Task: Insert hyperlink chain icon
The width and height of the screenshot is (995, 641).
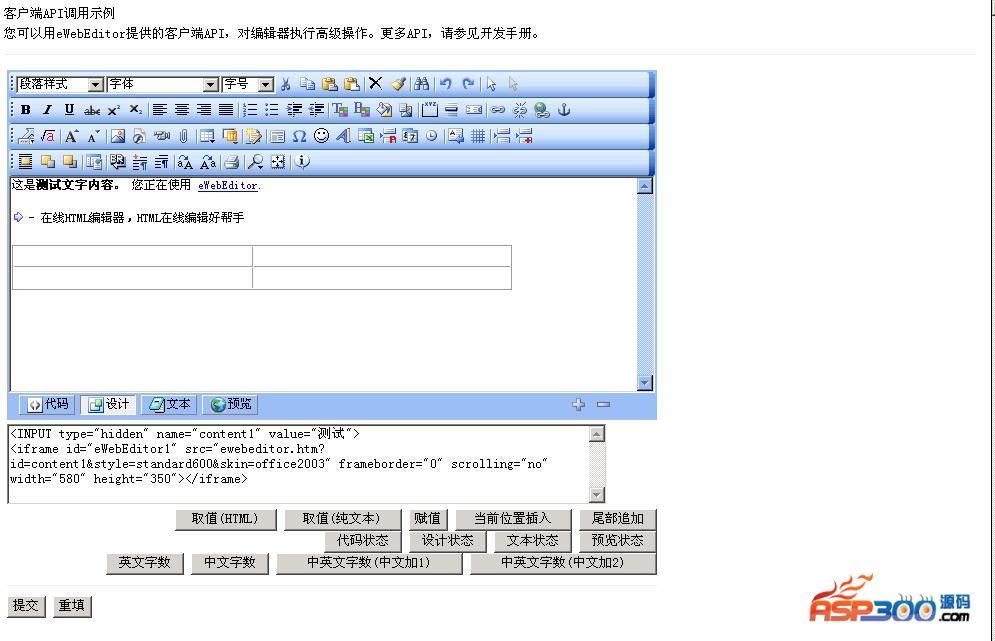Action: pos(498,110)
